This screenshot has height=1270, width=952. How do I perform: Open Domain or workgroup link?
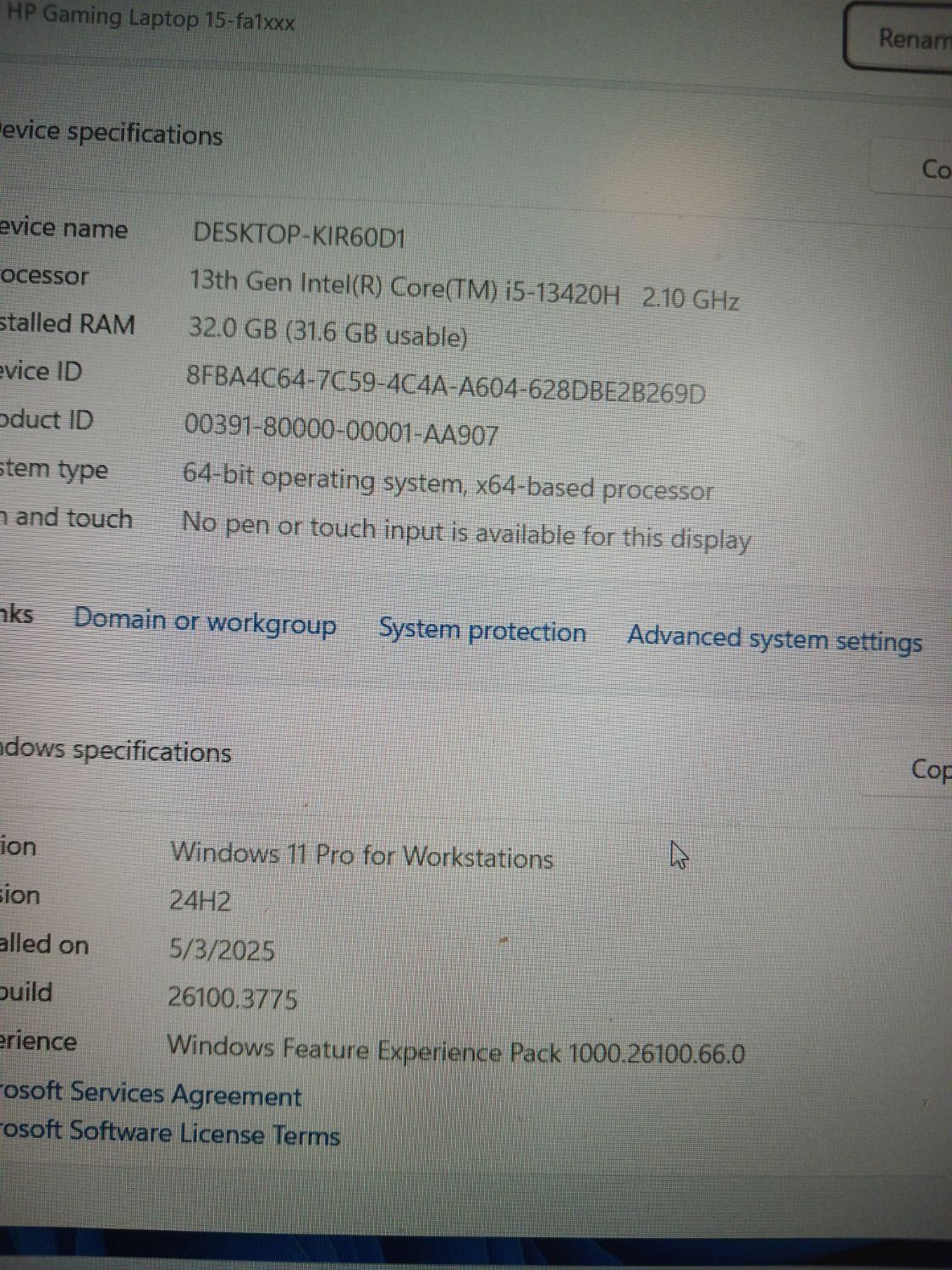(205, 621)
